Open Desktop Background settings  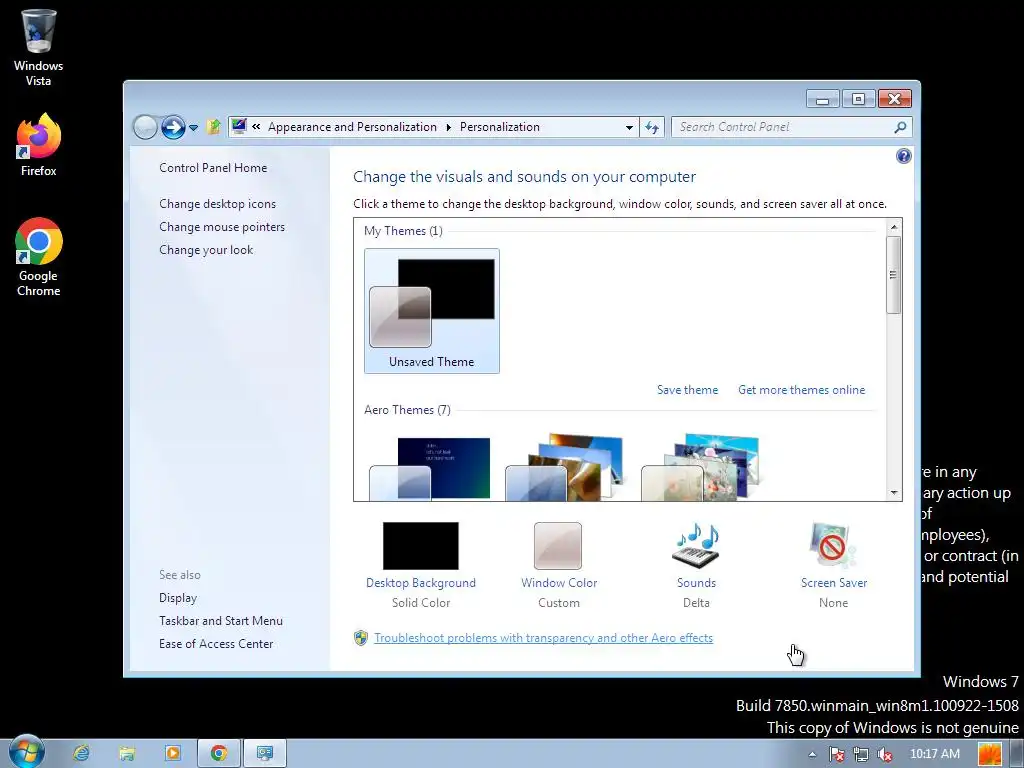tap(421, 564)
